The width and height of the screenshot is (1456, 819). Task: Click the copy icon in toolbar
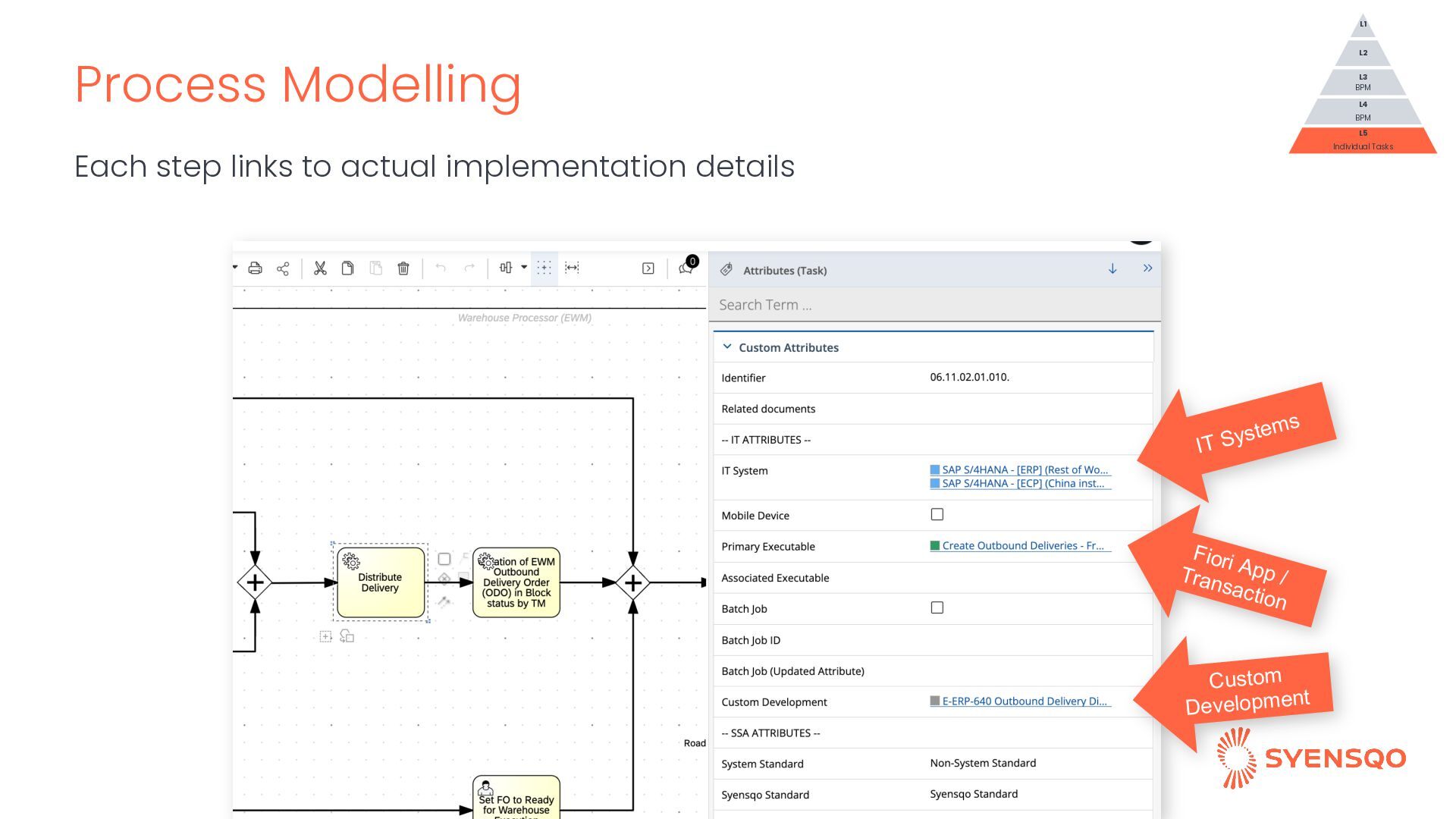click(x=347, y=268)
